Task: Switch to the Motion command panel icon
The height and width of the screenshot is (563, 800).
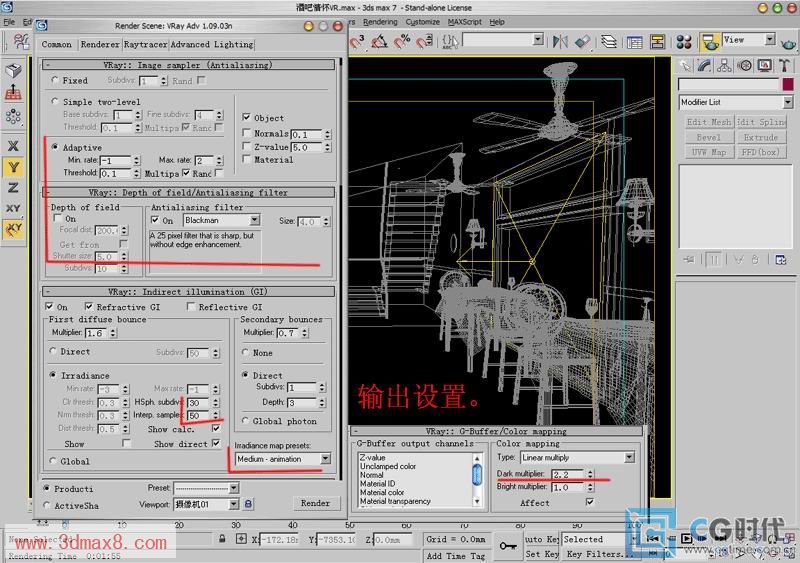Action: pos(744,66)
